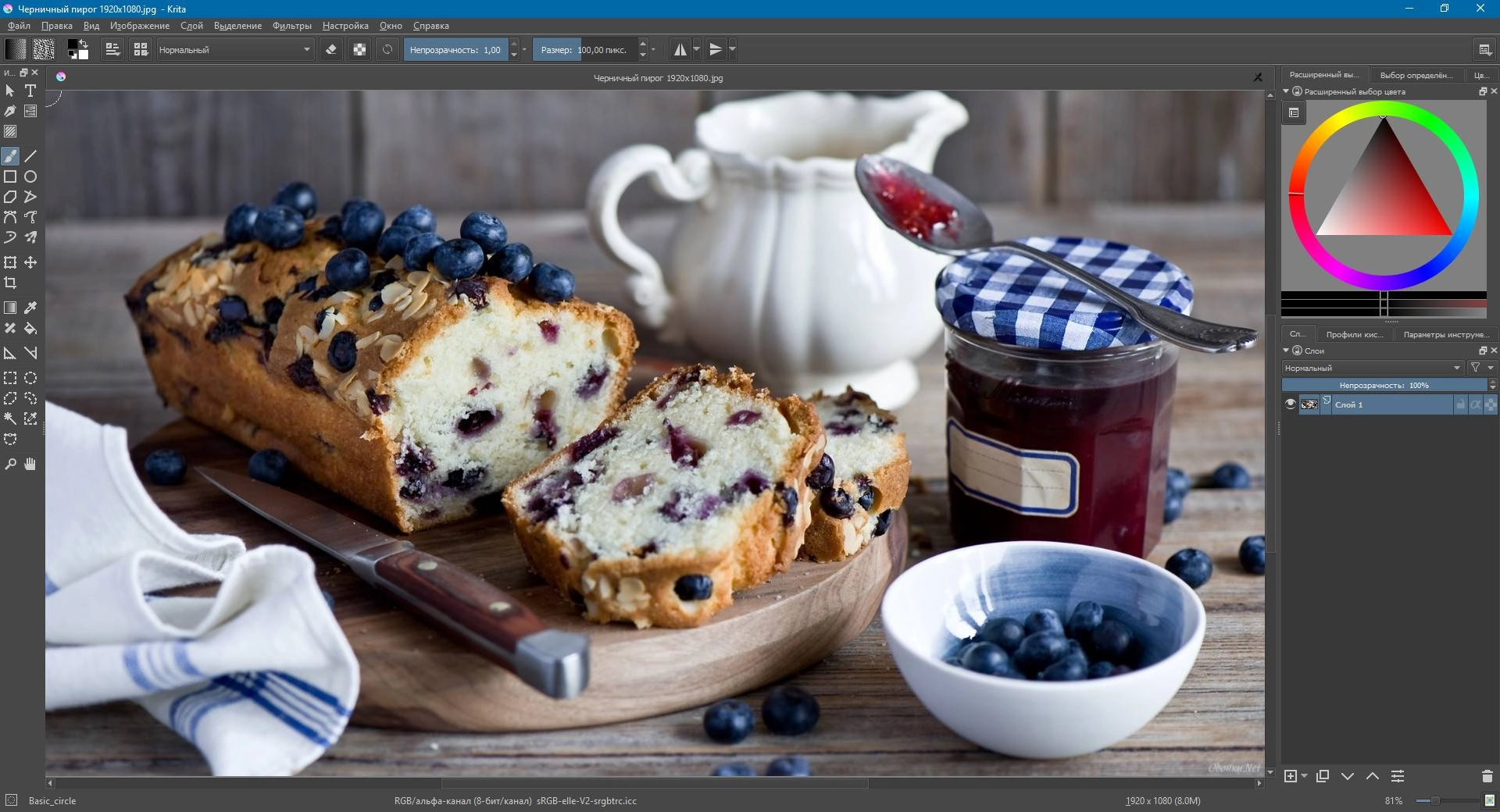Select the Calligraphy tool
This screenshot has width=1500, height=812.
coord(10,111)
